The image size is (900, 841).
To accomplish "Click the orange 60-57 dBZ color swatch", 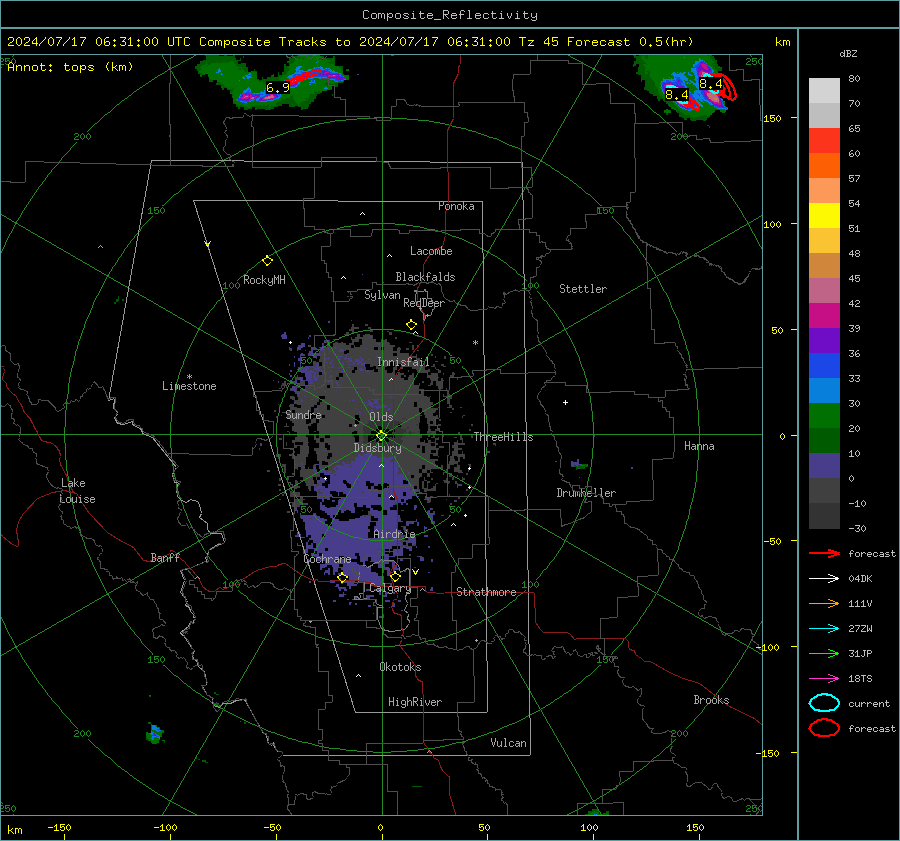I will pos(824,166).
